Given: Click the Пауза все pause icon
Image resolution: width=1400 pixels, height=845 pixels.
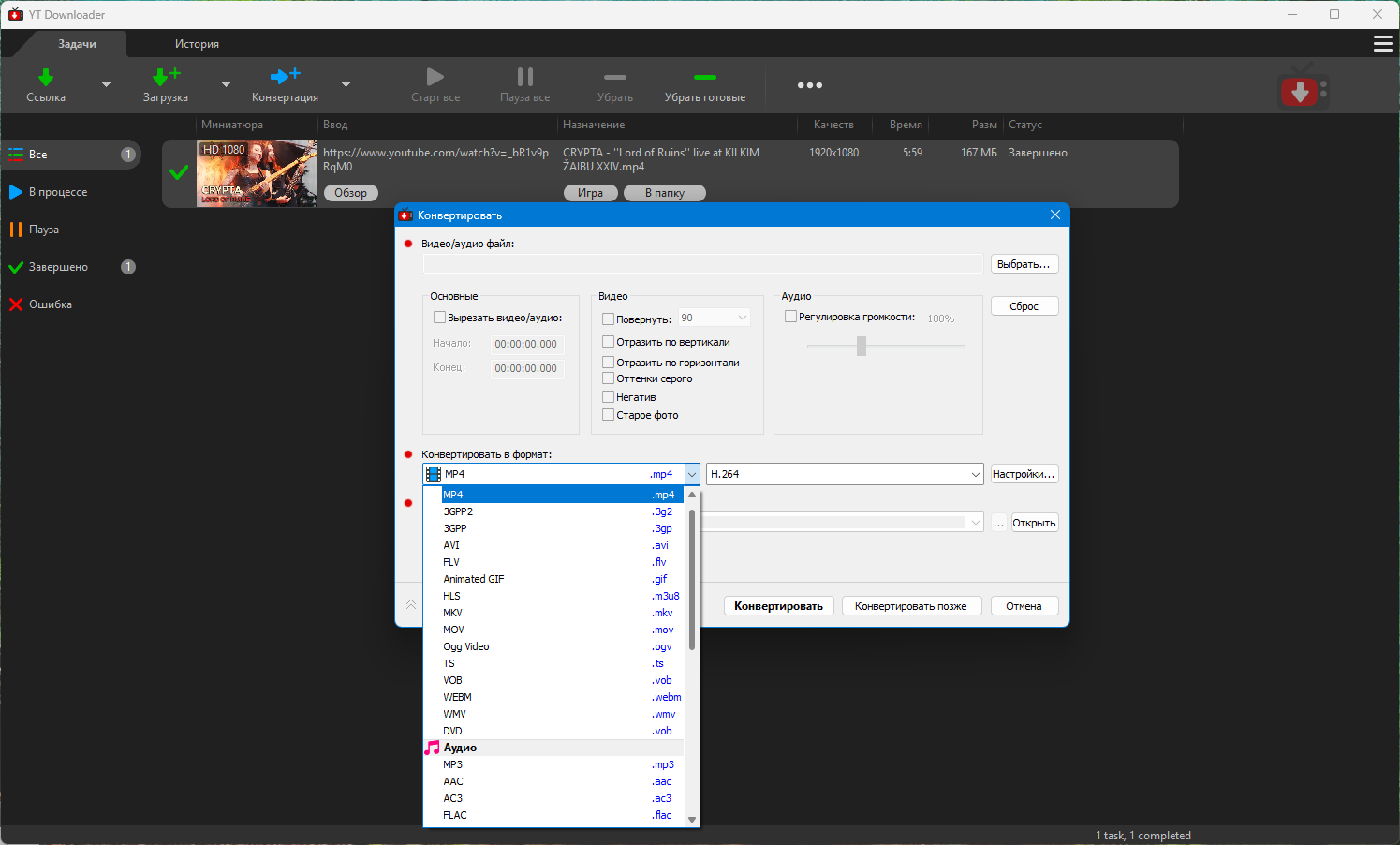Looking at the screenshot, I should [524, 77].
